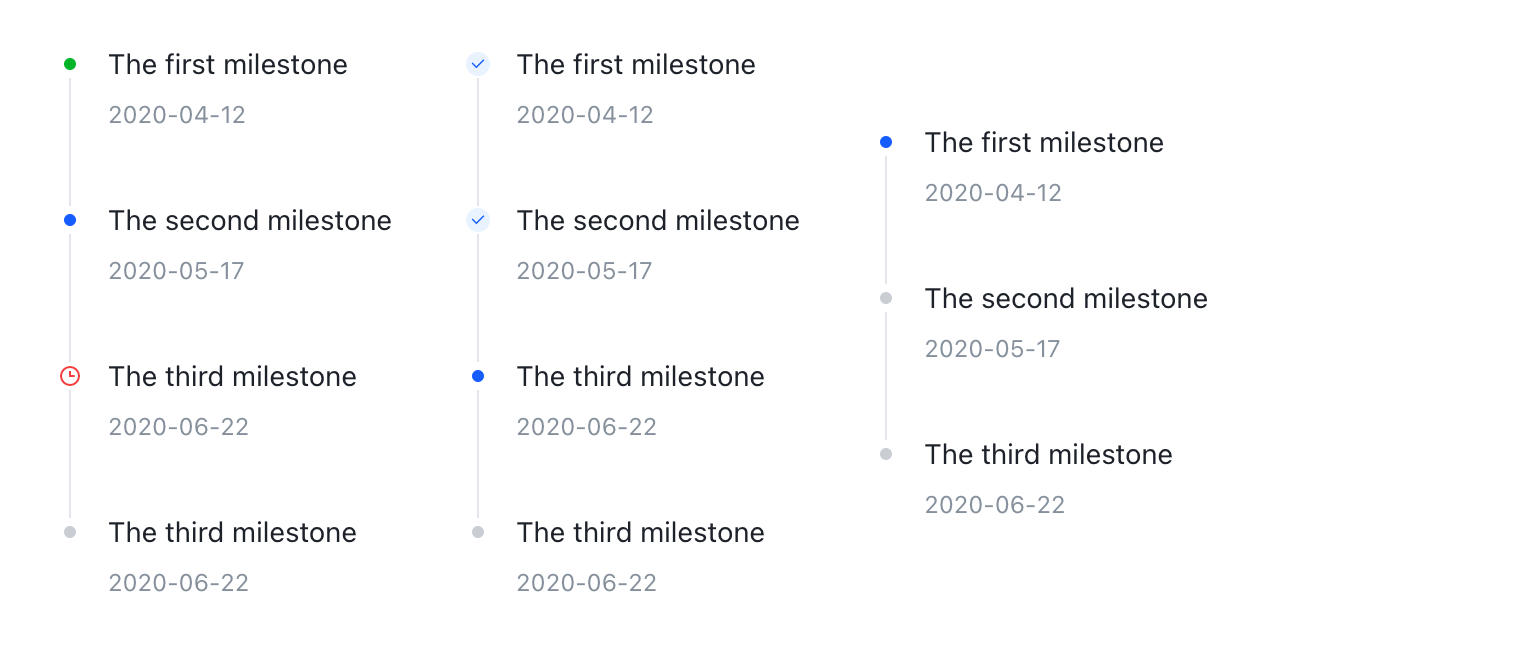Click blue dot beside "The first milestone"
Viewport: 1534px width, 662px height.
886,143
